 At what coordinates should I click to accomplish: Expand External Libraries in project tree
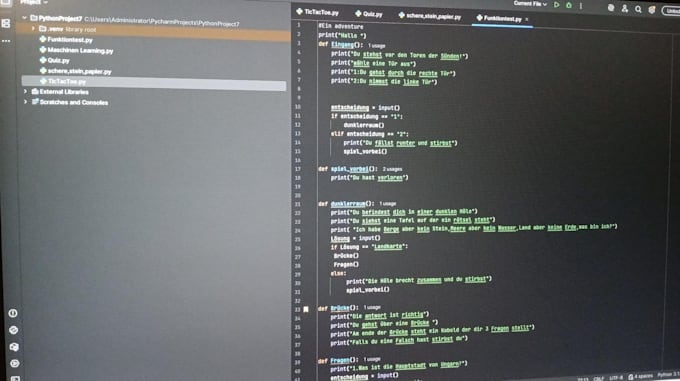25,91
